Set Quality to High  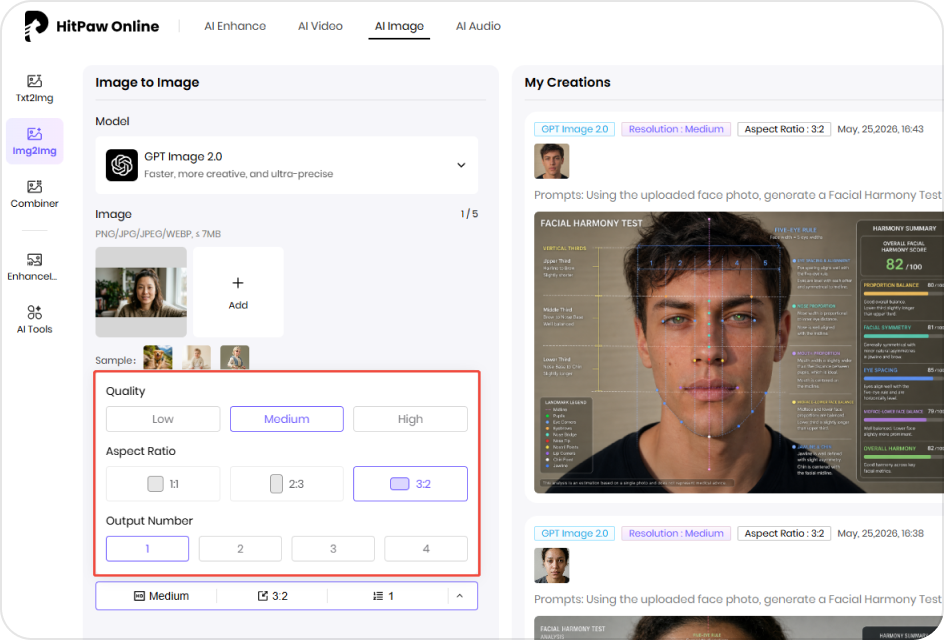pos(410,419)
